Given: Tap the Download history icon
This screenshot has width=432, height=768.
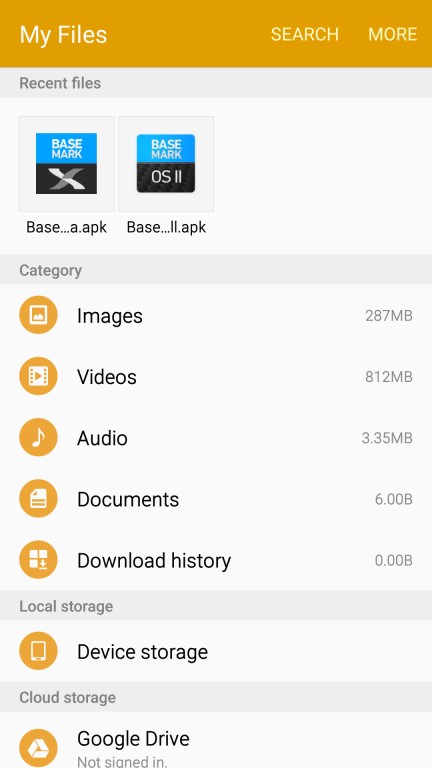Looking at the screenshot, I should coord(38,560).
